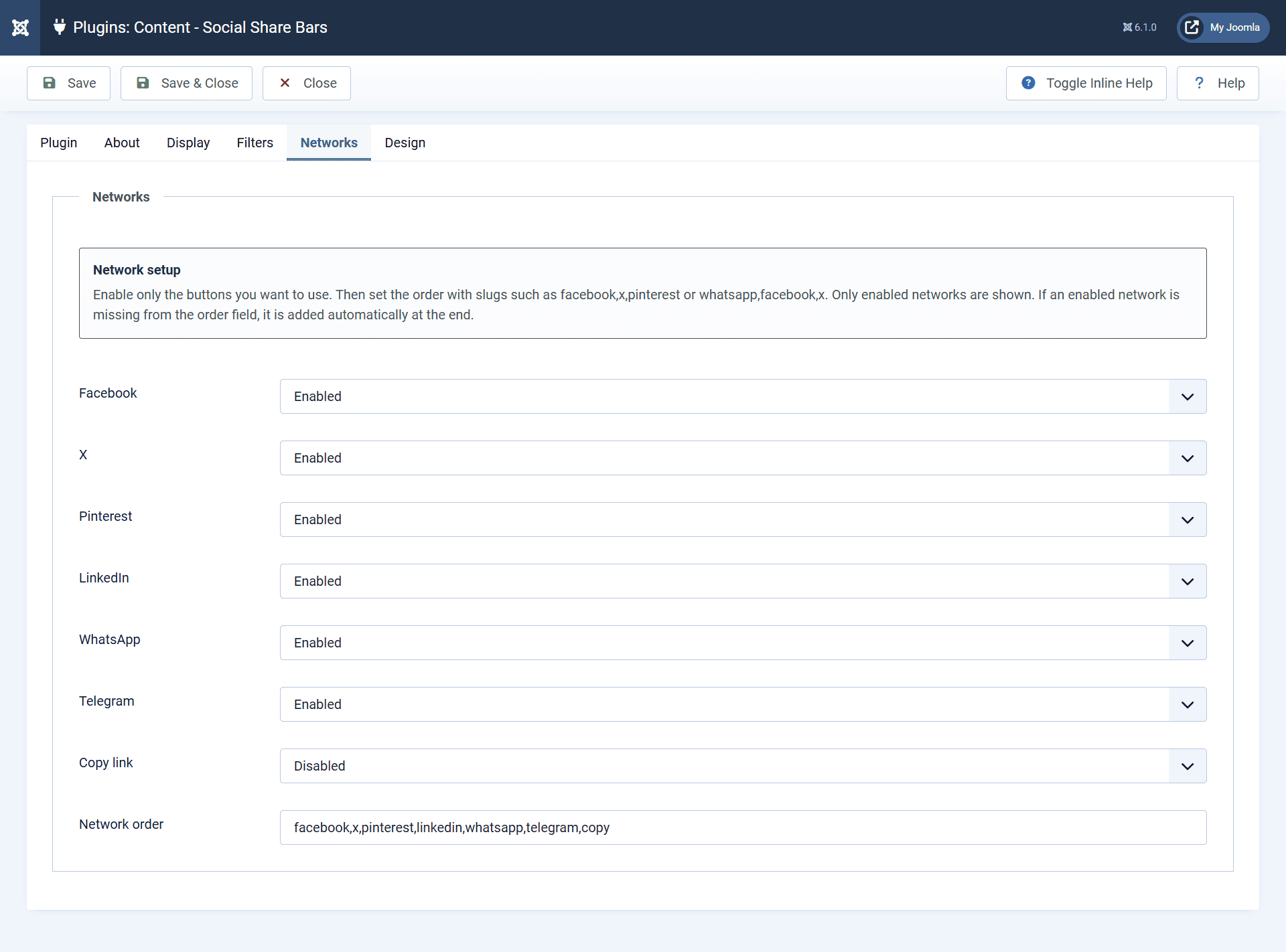Click the Help question mark icon

click(1199, 83)
